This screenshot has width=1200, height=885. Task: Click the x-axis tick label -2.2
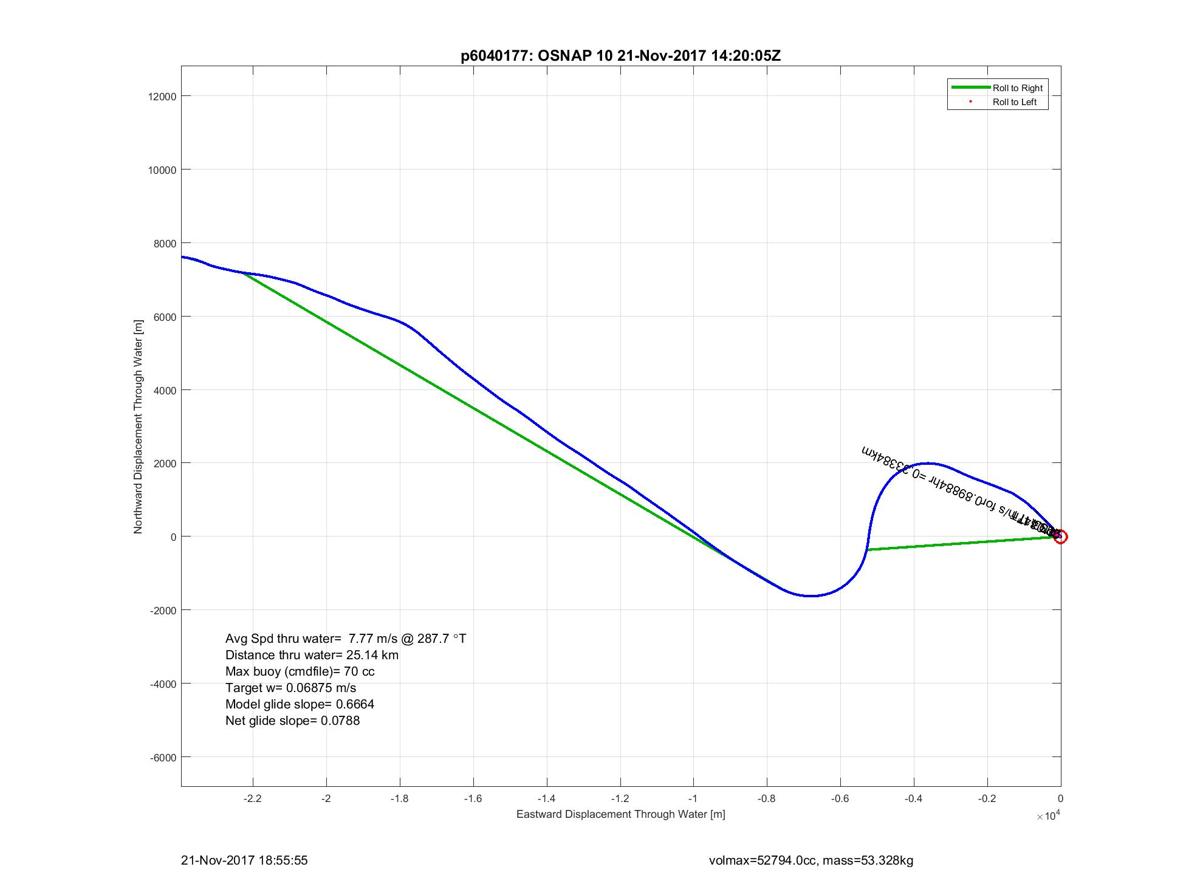click(x=253, y=799)
